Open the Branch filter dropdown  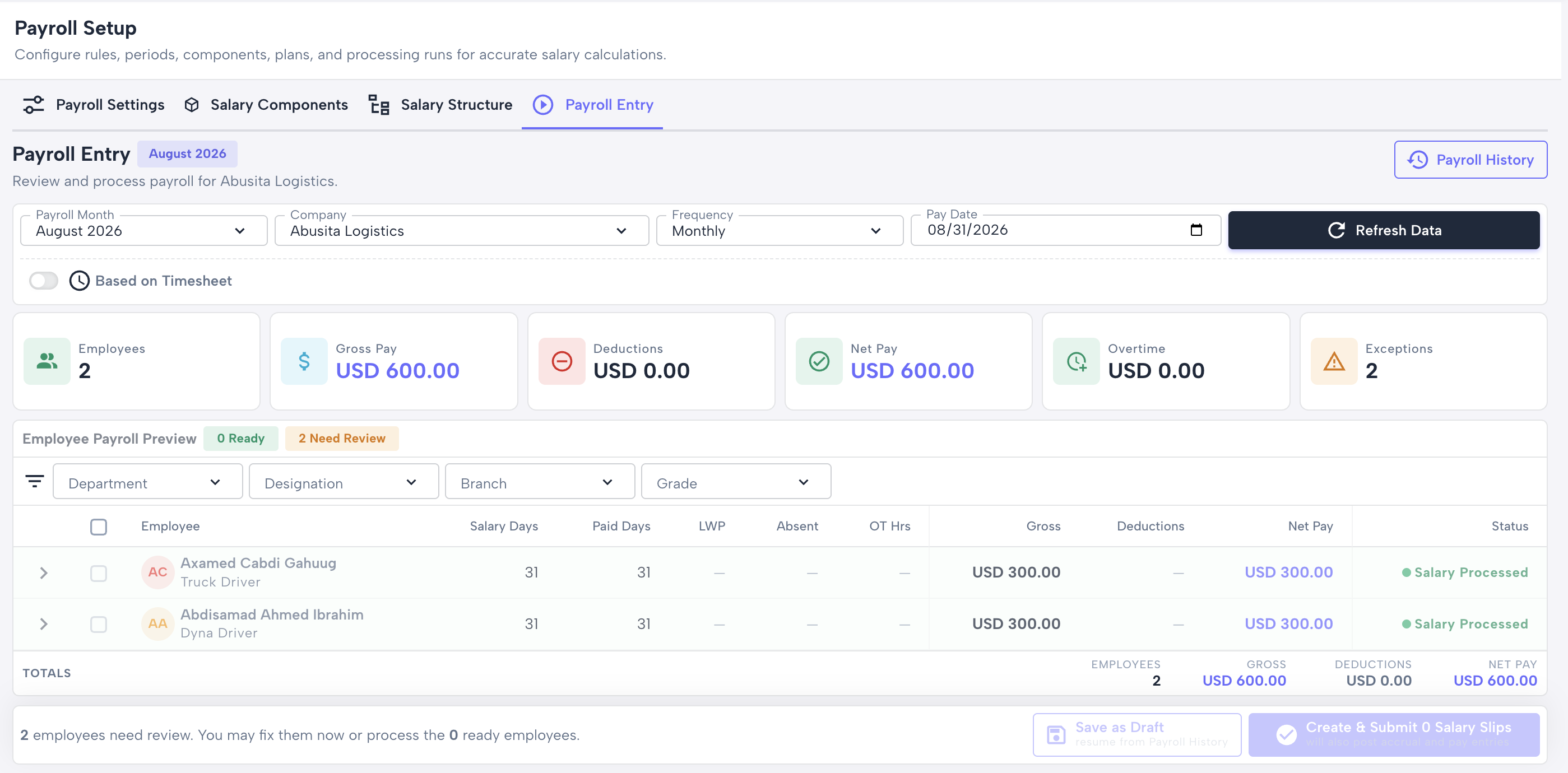coord(540,482)
